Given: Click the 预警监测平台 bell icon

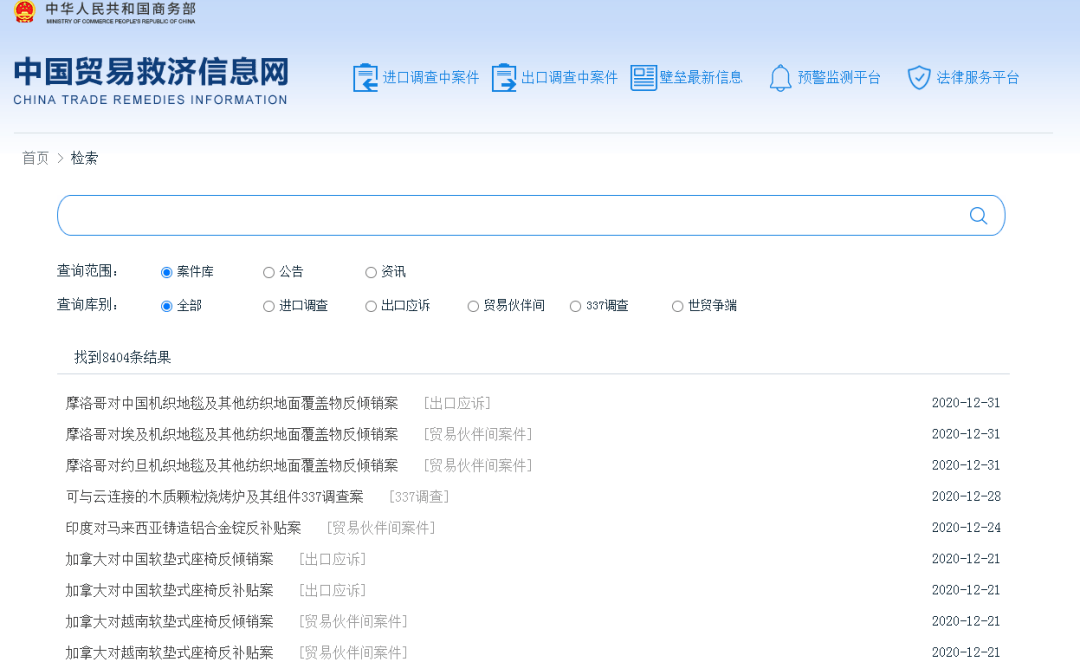Looking at the screenshot, I should click(x=780, y=76).
